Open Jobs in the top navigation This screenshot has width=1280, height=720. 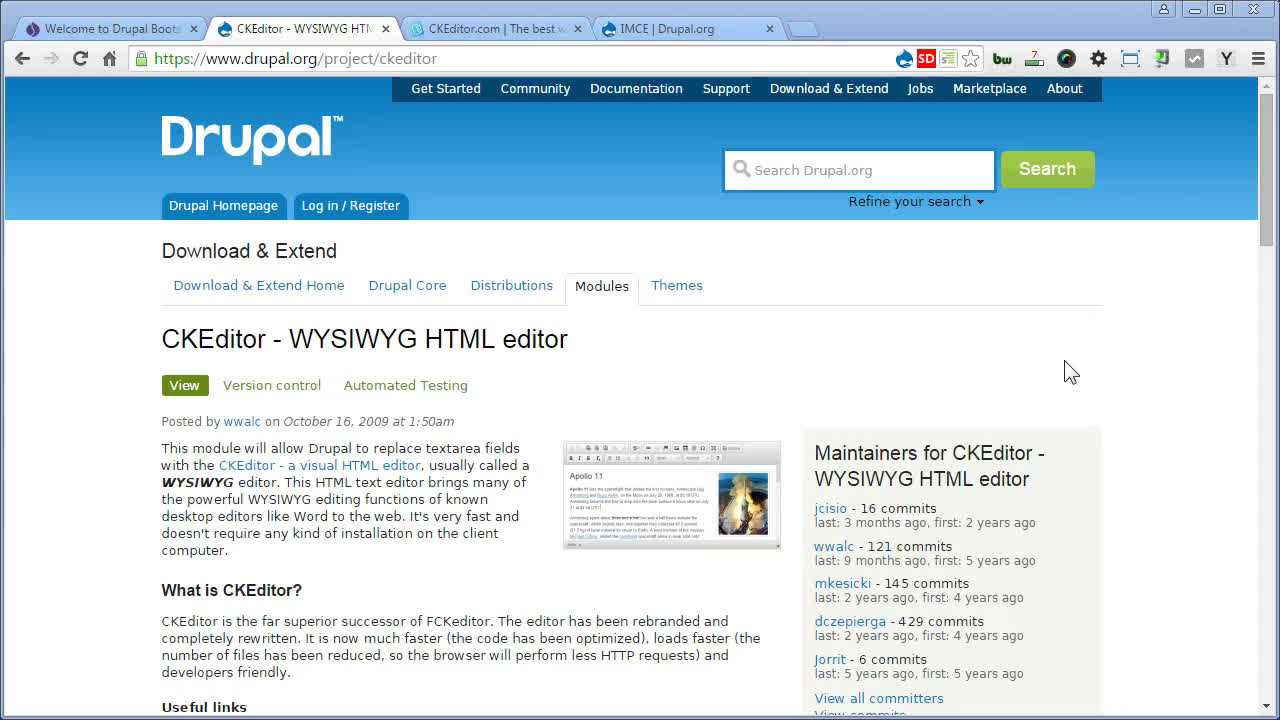[x=920, y=89]
